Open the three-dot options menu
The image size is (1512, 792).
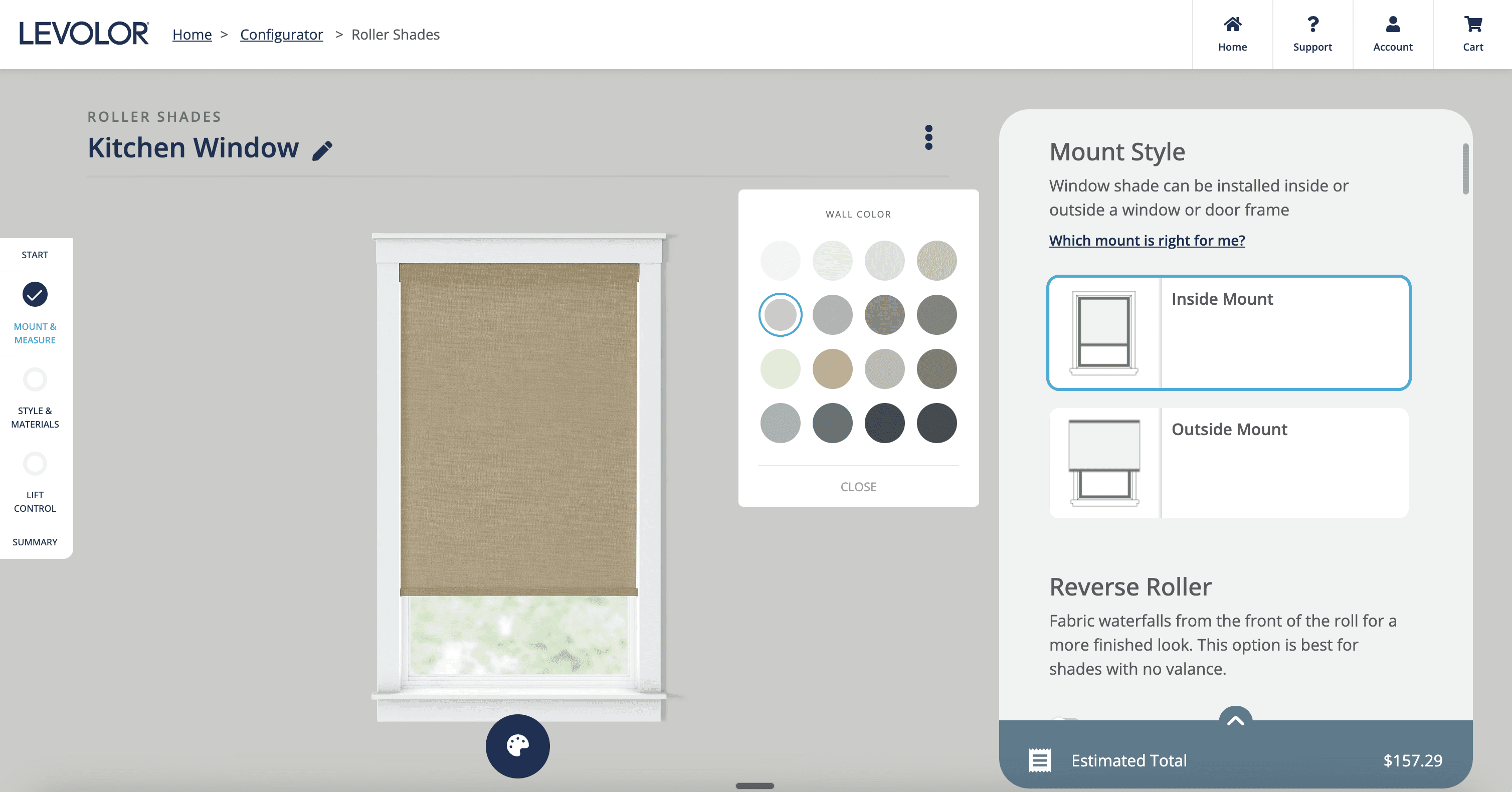(x=928, y=138)
